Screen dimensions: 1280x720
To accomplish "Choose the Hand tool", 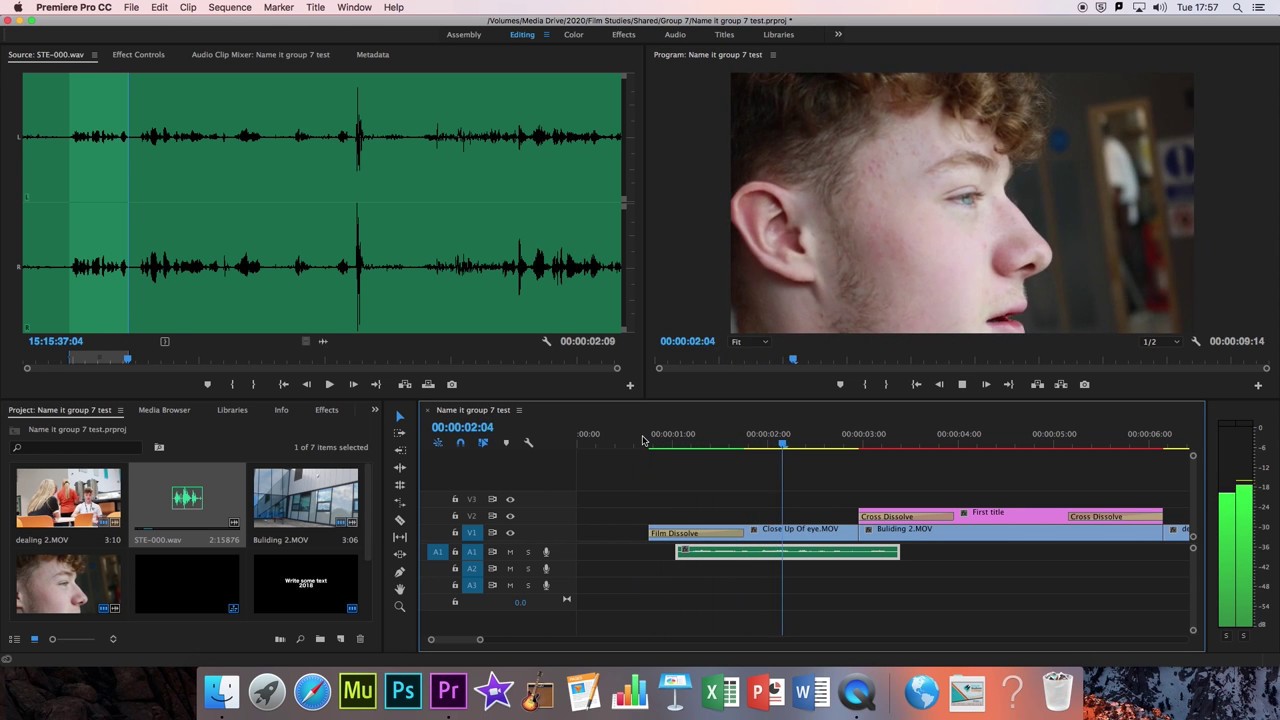I will tap(400, 589).
